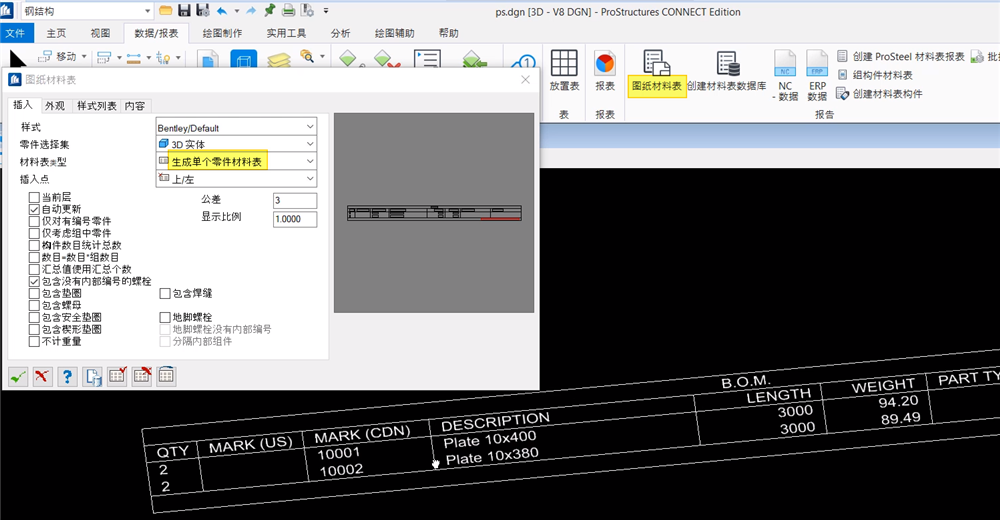Switch to the 样式列表 tab

point(97,106)
